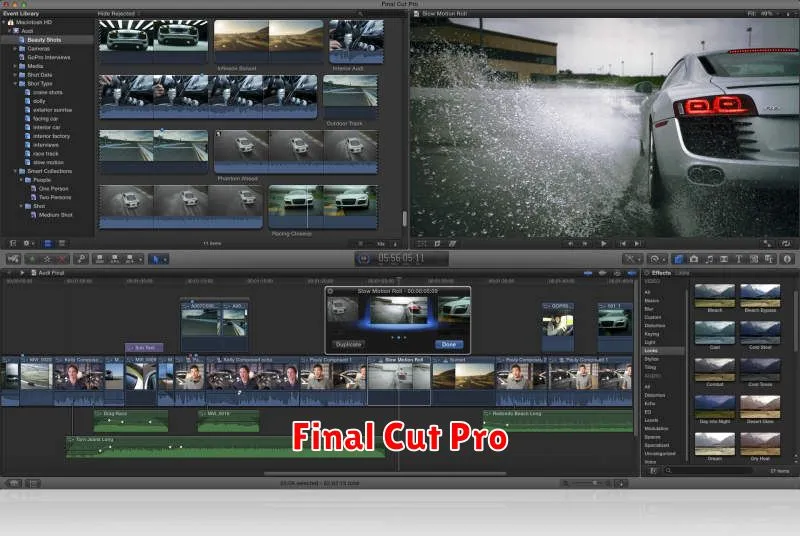Open the keyword editor key icon

(x=81, y=259)
